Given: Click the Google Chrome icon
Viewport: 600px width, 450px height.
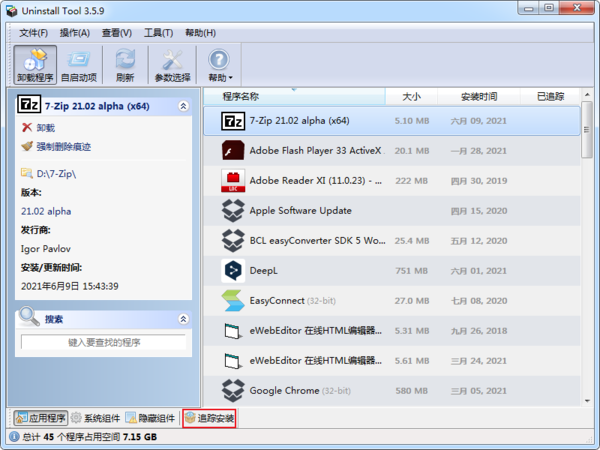Looking at the screenshot, I should pyautogui.click(x=233, y=391).
